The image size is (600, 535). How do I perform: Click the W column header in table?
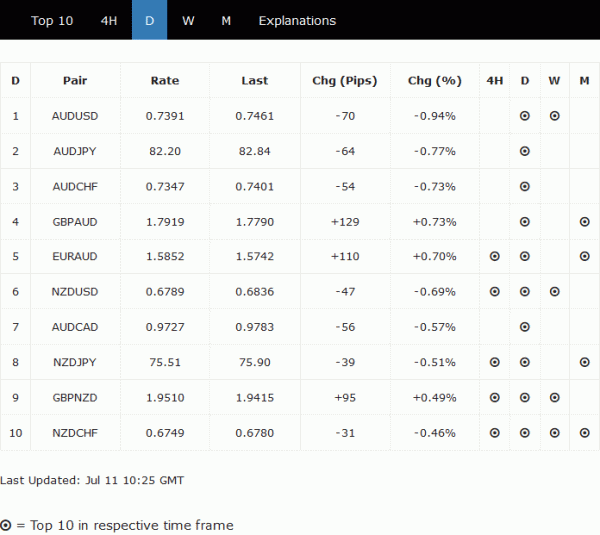coord(554,80)
